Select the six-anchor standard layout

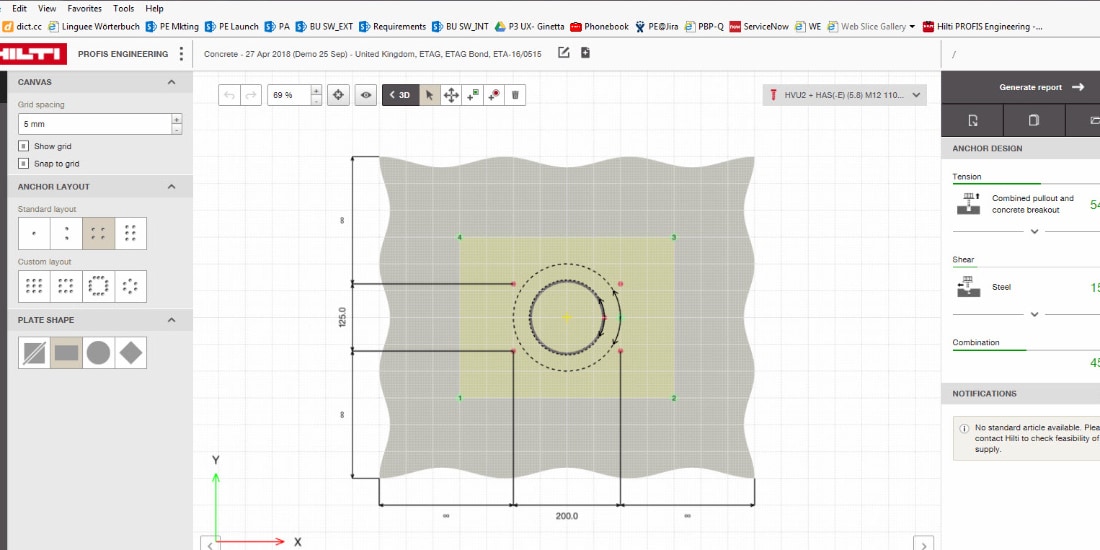[x=130, y=233]
